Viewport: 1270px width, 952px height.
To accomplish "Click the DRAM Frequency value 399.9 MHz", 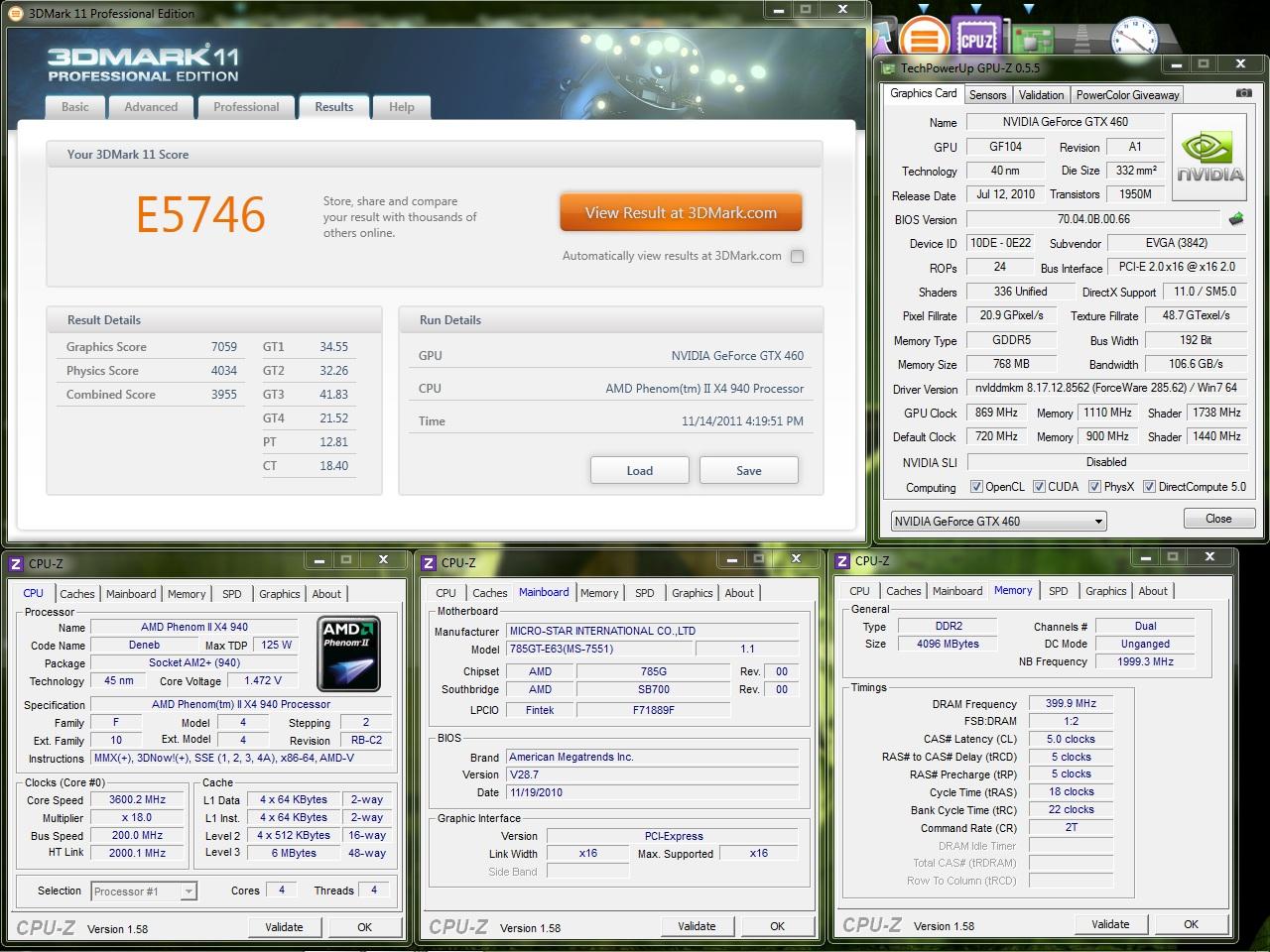I will [x=1071, y=703].
